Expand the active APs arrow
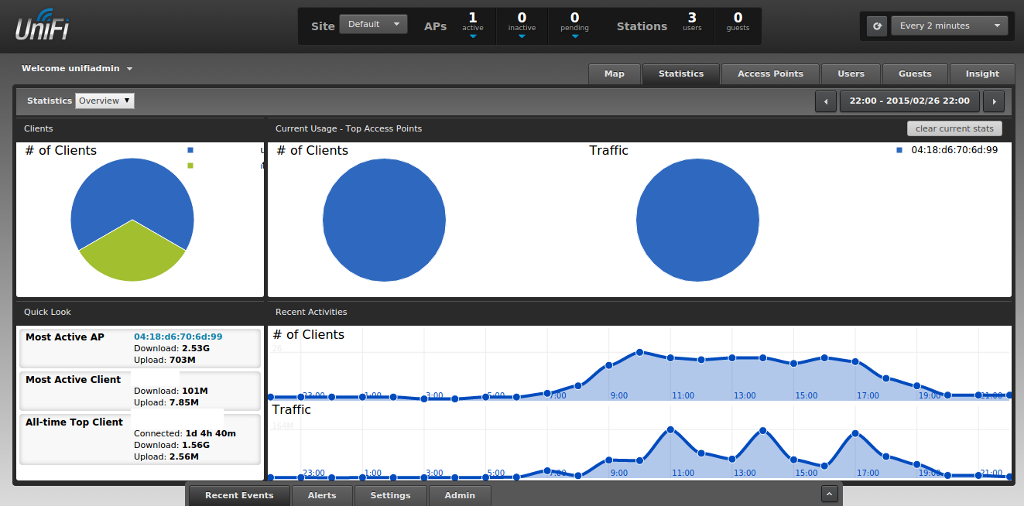This screenshot has height=506, width=1024. point(473,37)
